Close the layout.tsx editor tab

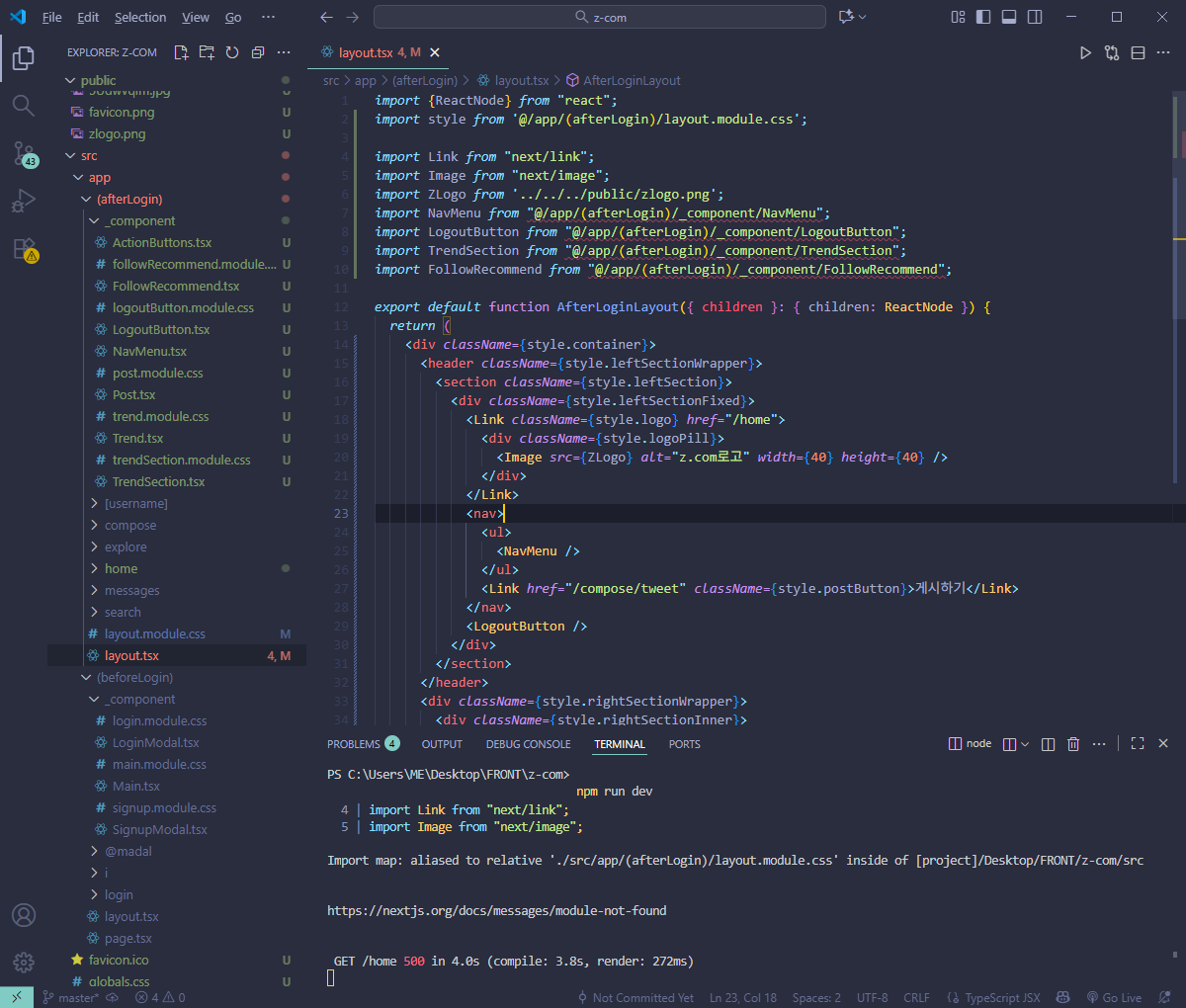pyautogui.click(x=435, y=52)
